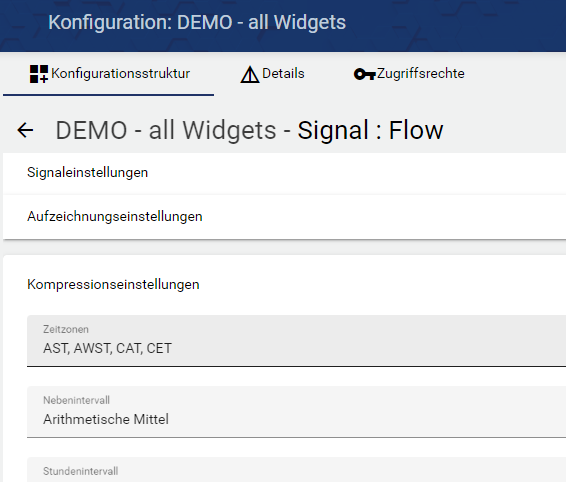Click the DEMO - all Widgets breadcrumb link

tap(166, 130)
